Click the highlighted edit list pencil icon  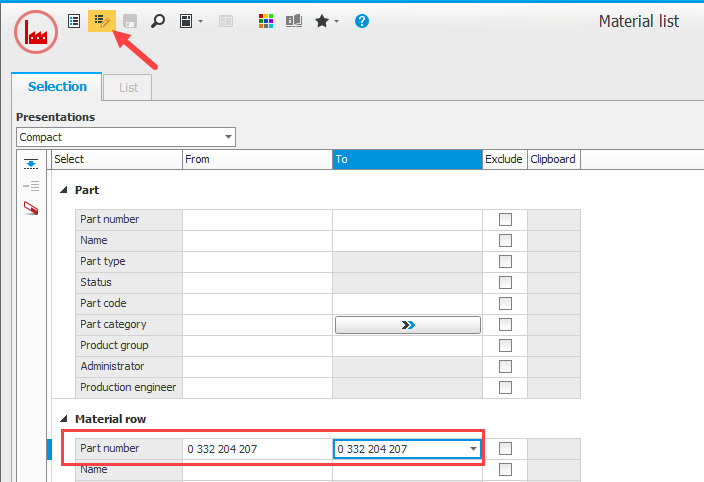tap(101, 21)
